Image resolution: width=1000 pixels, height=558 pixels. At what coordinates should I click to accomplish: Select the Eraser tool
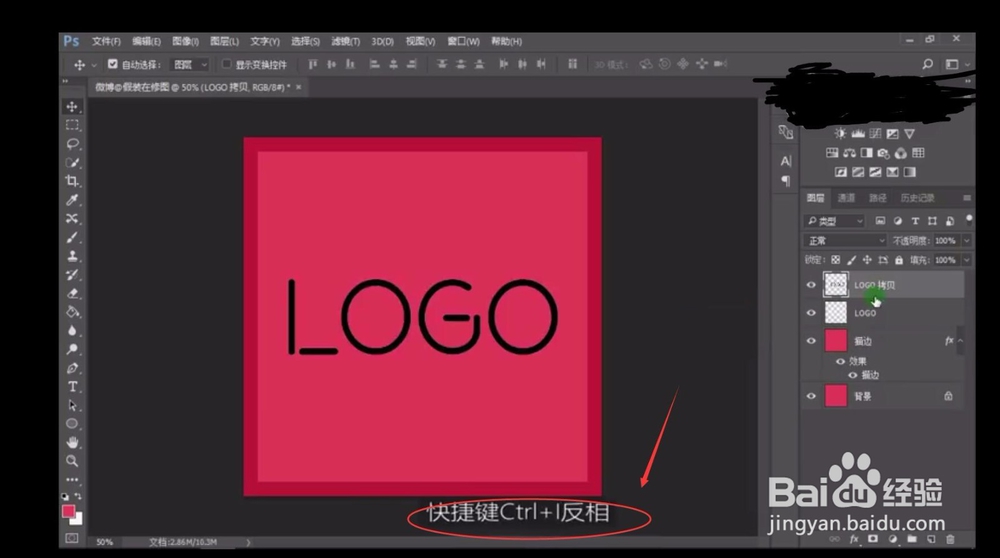pyautogui.click(x=72, y=293)
